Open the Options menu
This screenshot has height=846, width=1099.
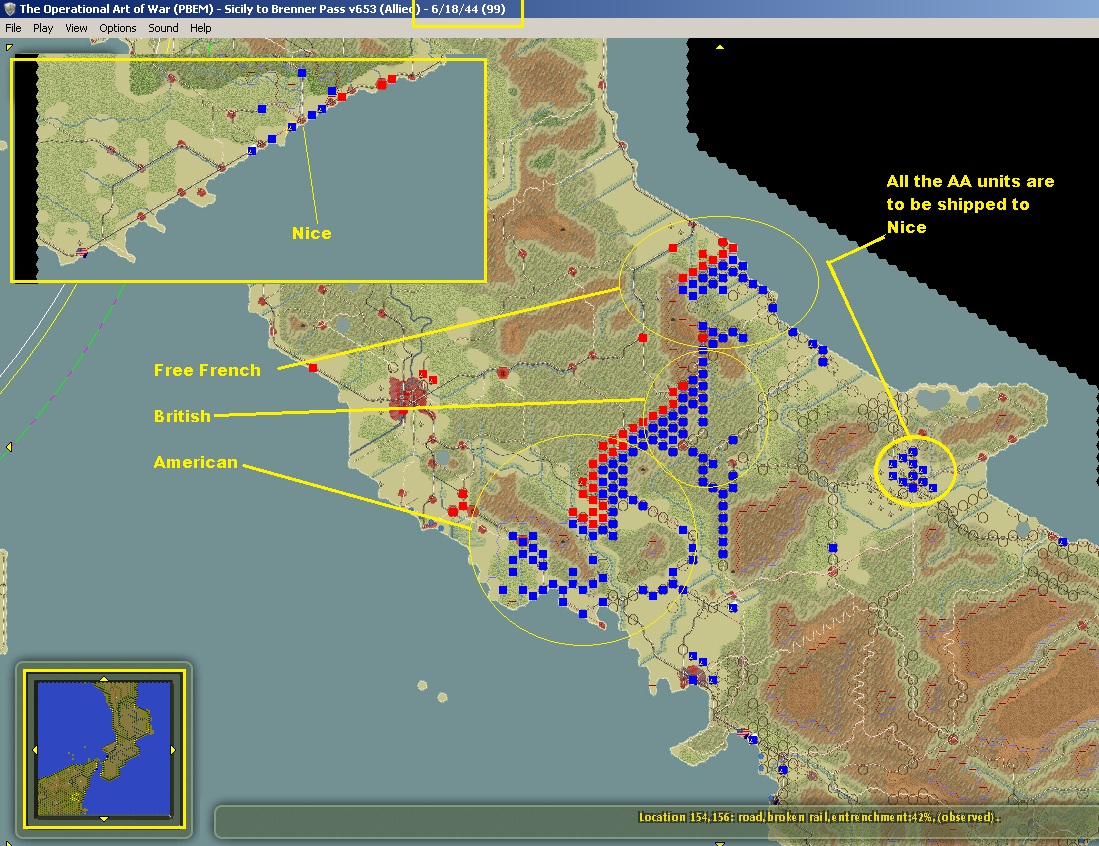coord(118,28)
